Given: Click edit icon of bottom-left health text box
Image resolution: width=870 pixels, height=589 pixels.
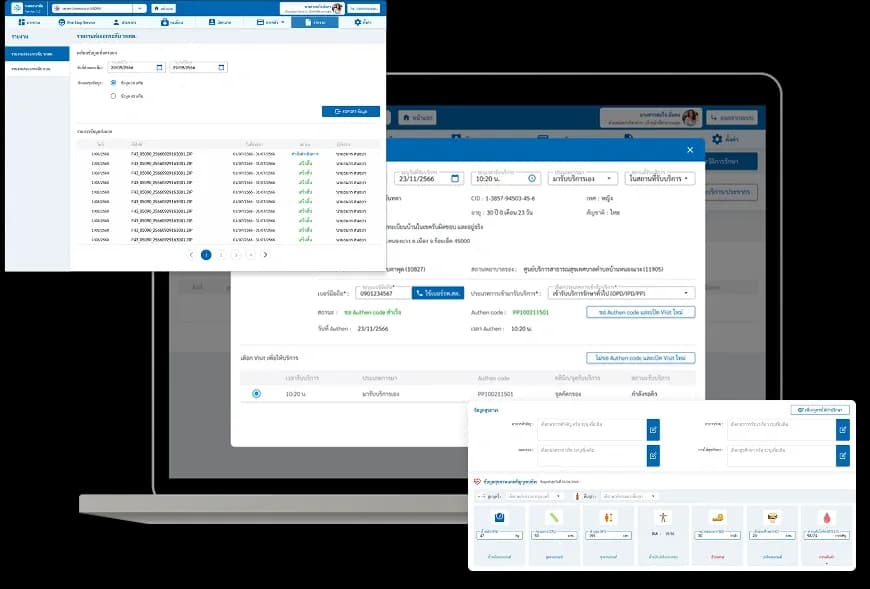Looking at the screenshot, I should 653,455.
